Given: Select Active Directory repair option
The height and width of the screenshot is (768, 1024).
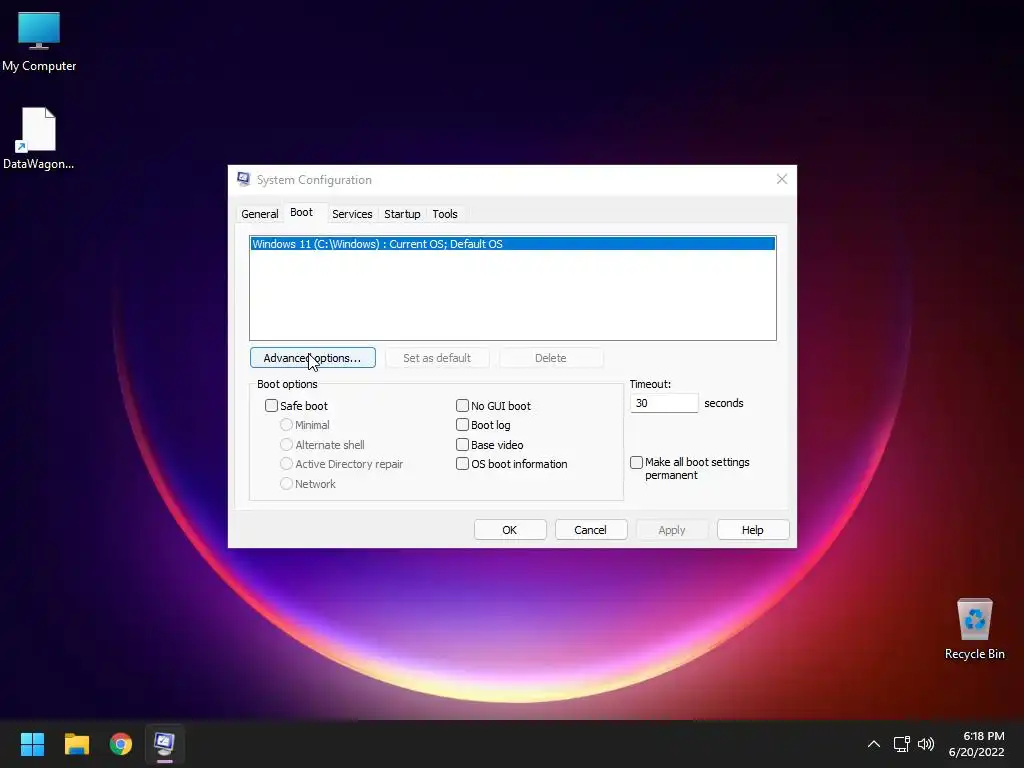Looking at the screenshot, I should [286, 464].
